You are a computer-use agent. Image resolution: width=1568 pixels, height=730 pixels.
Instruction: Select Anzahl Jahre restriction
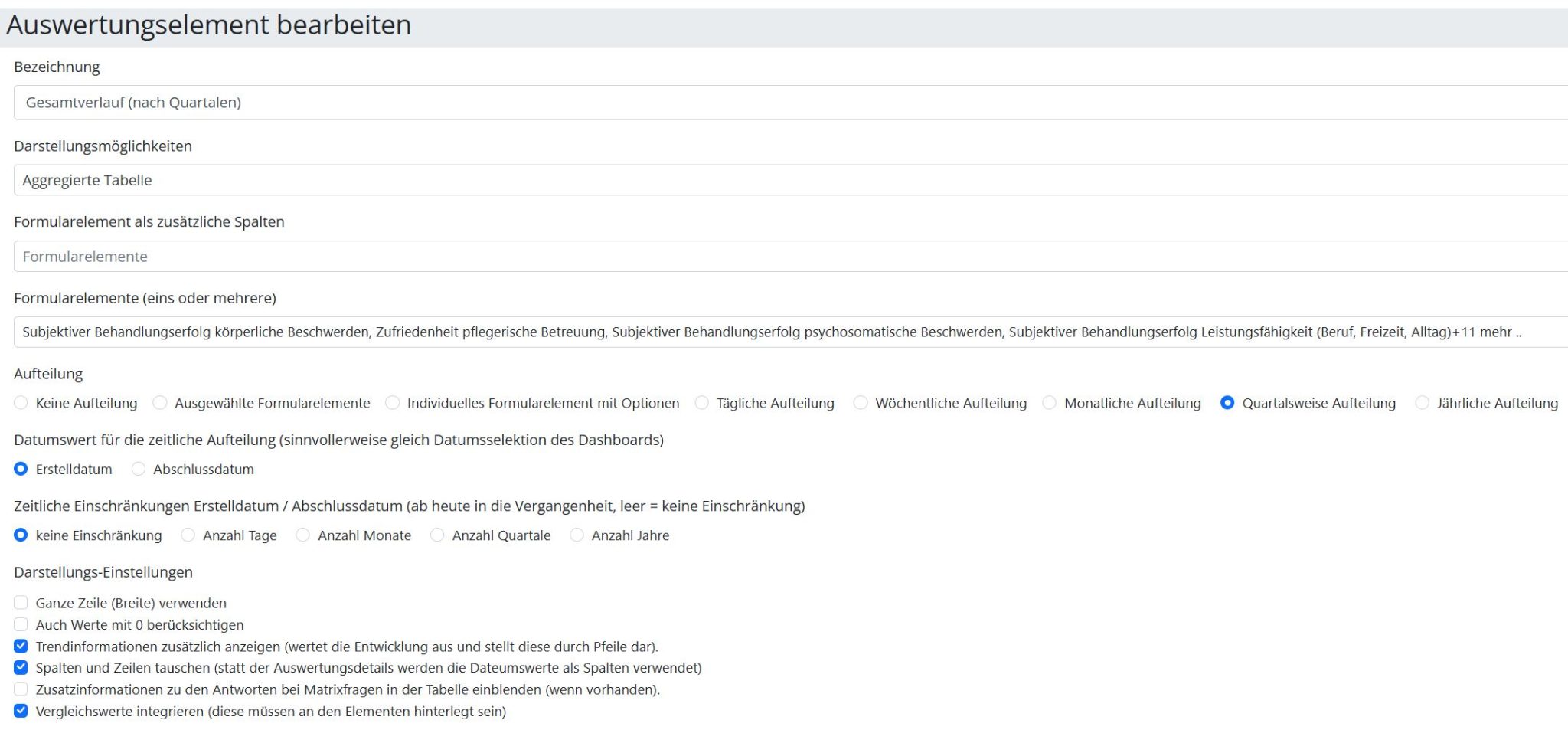[x=577, y=535]
